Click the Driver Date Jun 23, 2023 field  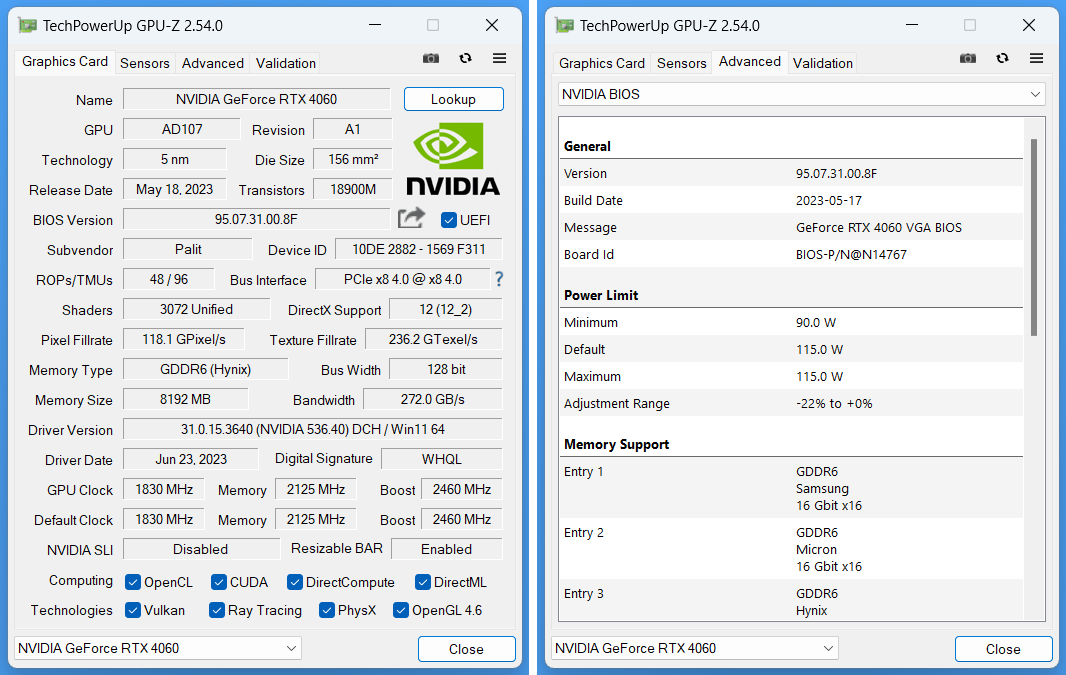(x=191, y=460)
